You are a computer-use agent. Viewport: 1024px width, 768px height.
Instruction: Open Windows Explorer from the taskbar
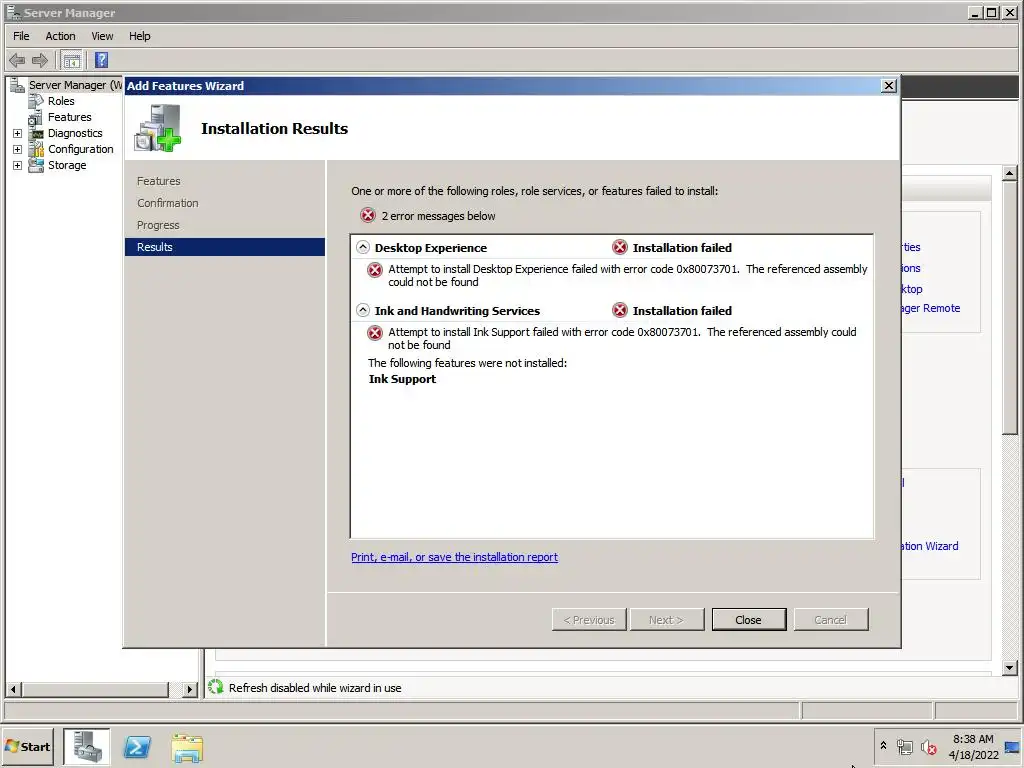[x=187, y=747]
